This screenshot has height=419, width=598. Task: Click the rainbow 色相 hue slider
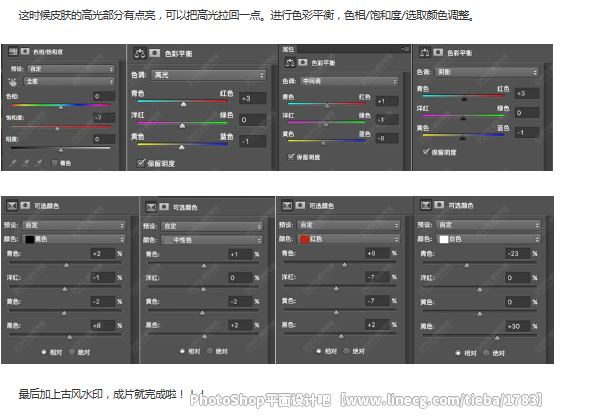point(61,105)
